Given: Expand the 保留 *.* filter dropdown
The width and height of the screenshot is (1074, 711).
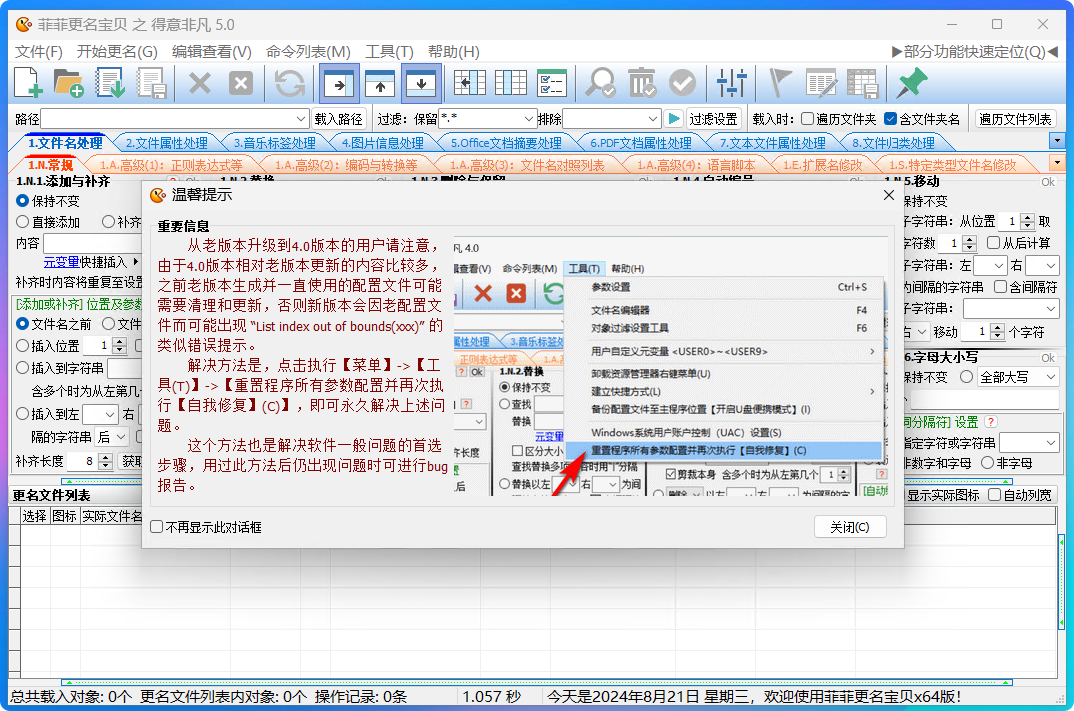Looking at the screenshot, I should 527,119.
